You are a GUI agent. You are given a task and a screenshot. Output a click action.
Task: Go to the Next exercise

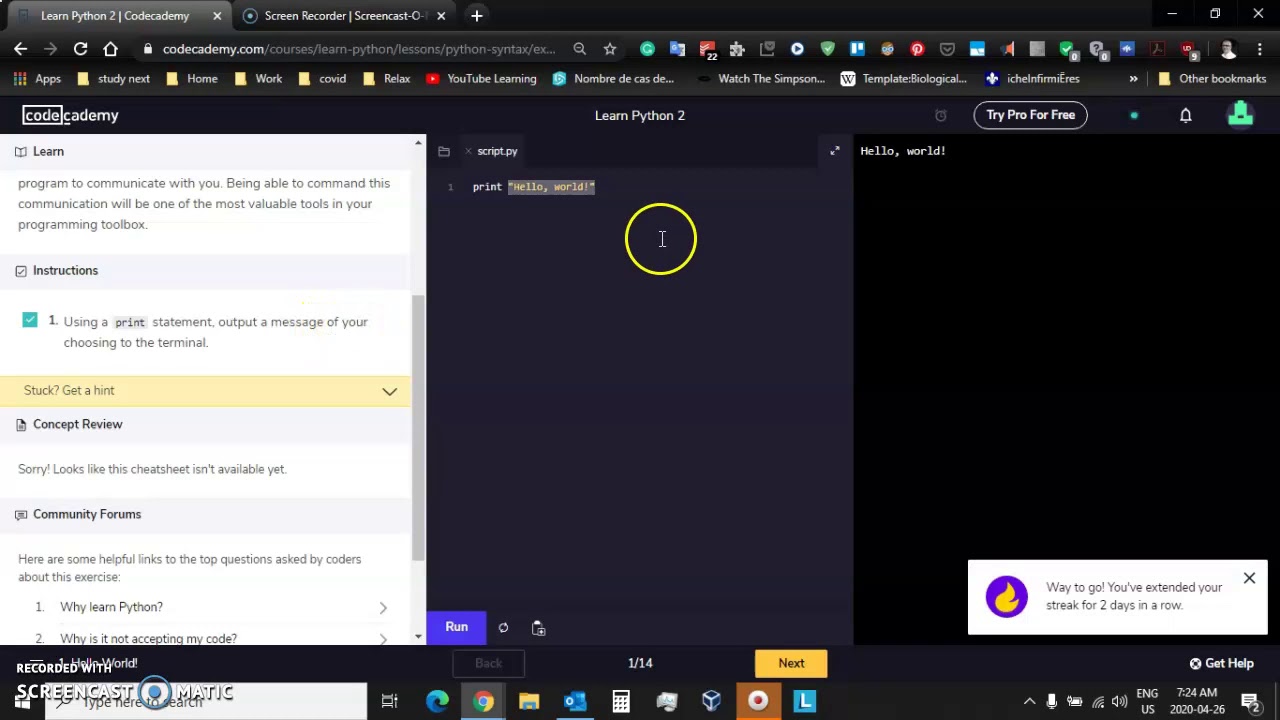[x=791, y=663]
